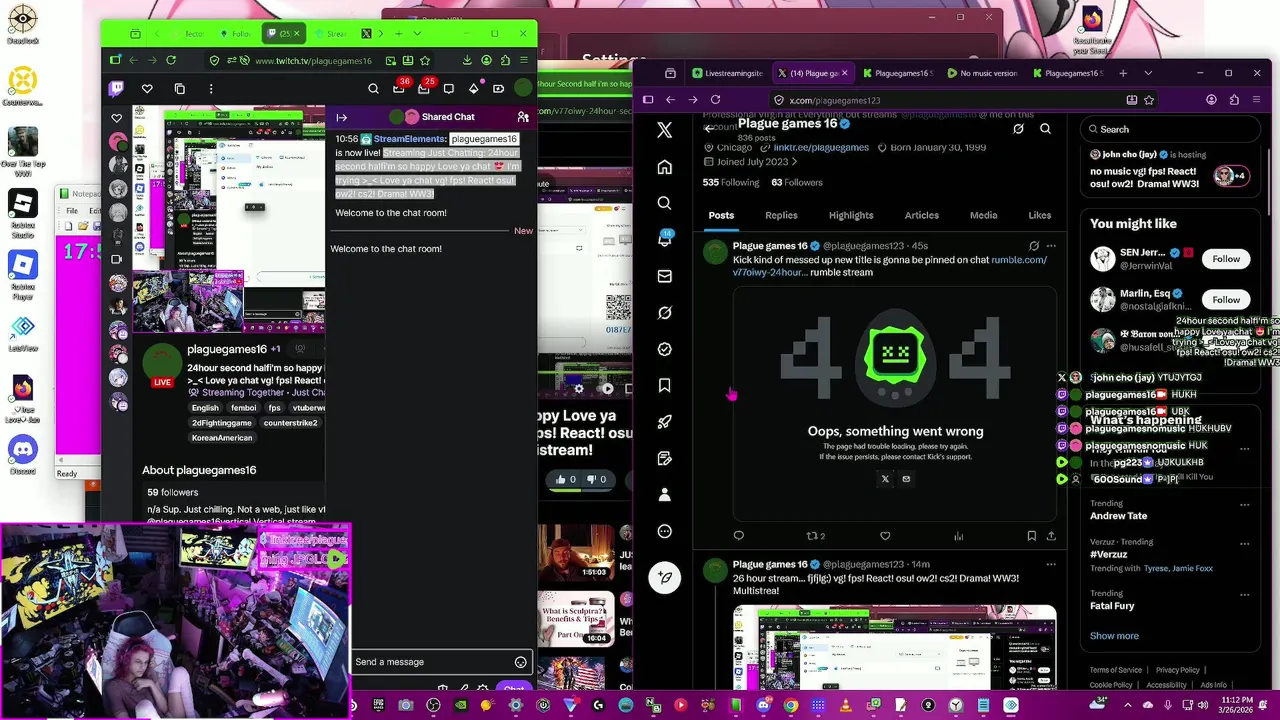Click Show more under trends
1280x720 pixels.
click(1114, 636)
